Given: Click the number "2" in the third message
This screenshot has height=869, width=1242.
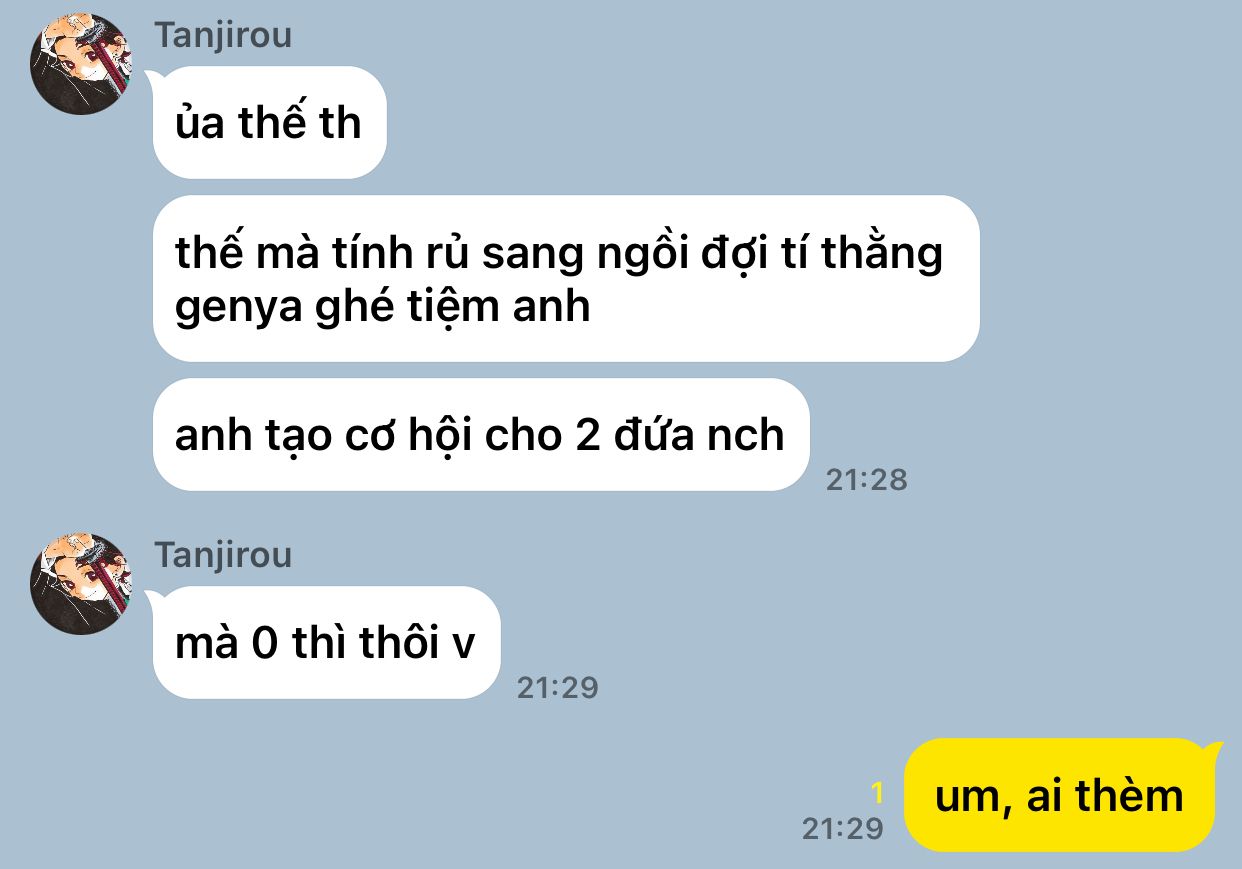Looking at the screenshot, I should (x=587, y=435).
